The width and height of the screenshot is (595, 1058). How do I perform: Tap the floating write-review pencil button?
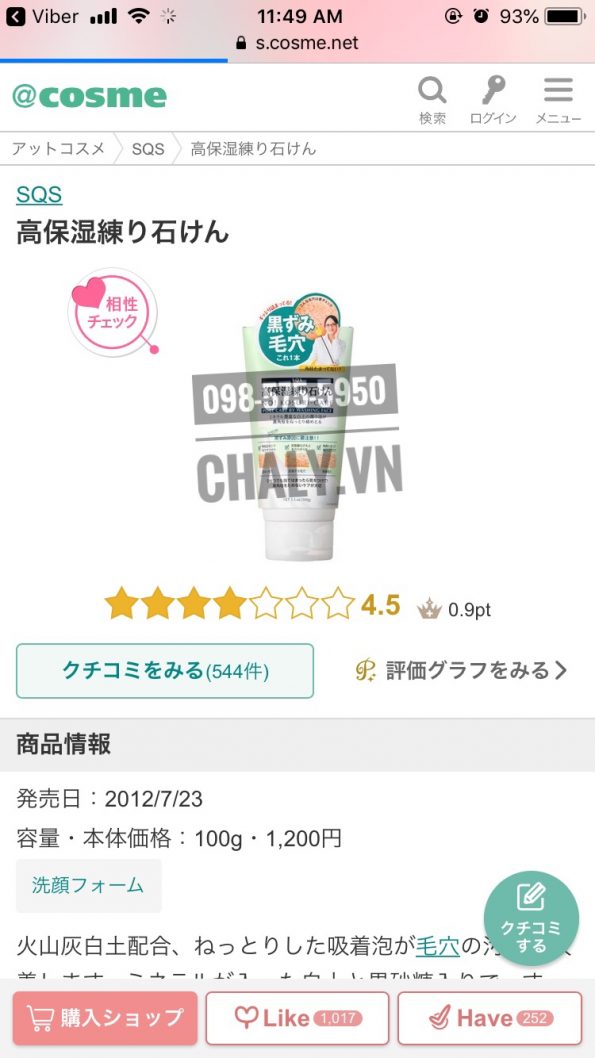(x=530, y=918)
